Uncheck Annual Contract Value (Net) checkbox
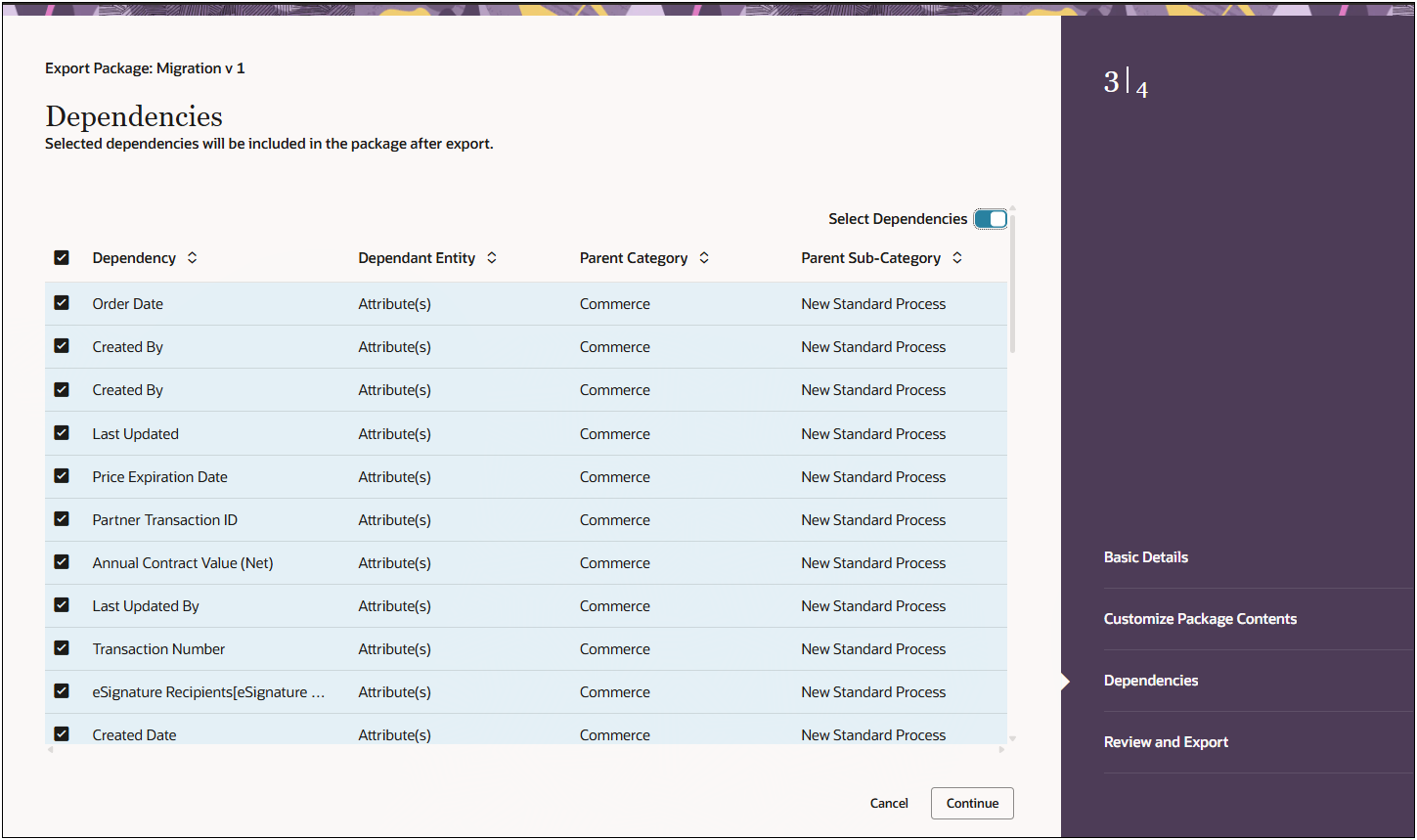The image size is (1417, 840). [x=62, y=562]
